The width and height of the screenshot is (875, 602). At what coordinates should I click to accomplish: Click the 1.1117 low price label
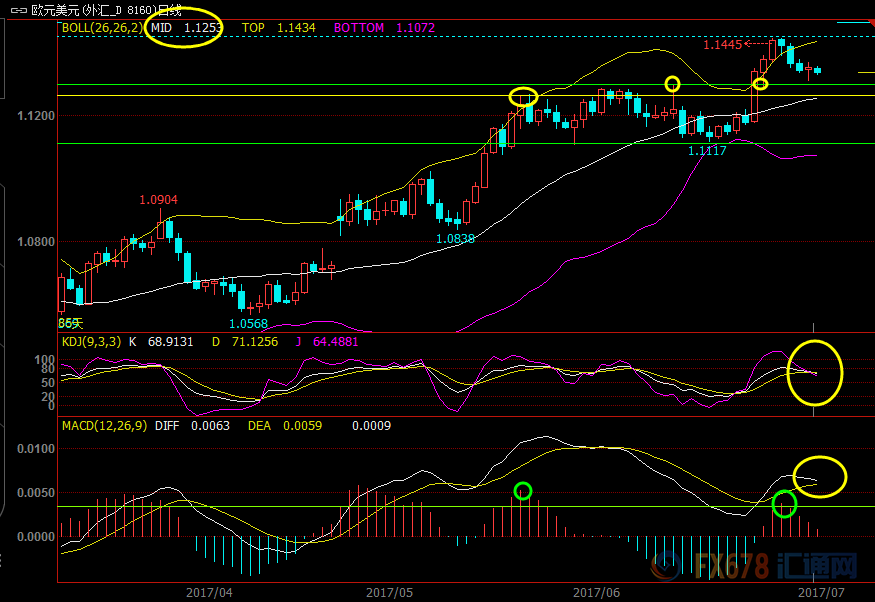point(707,151)
